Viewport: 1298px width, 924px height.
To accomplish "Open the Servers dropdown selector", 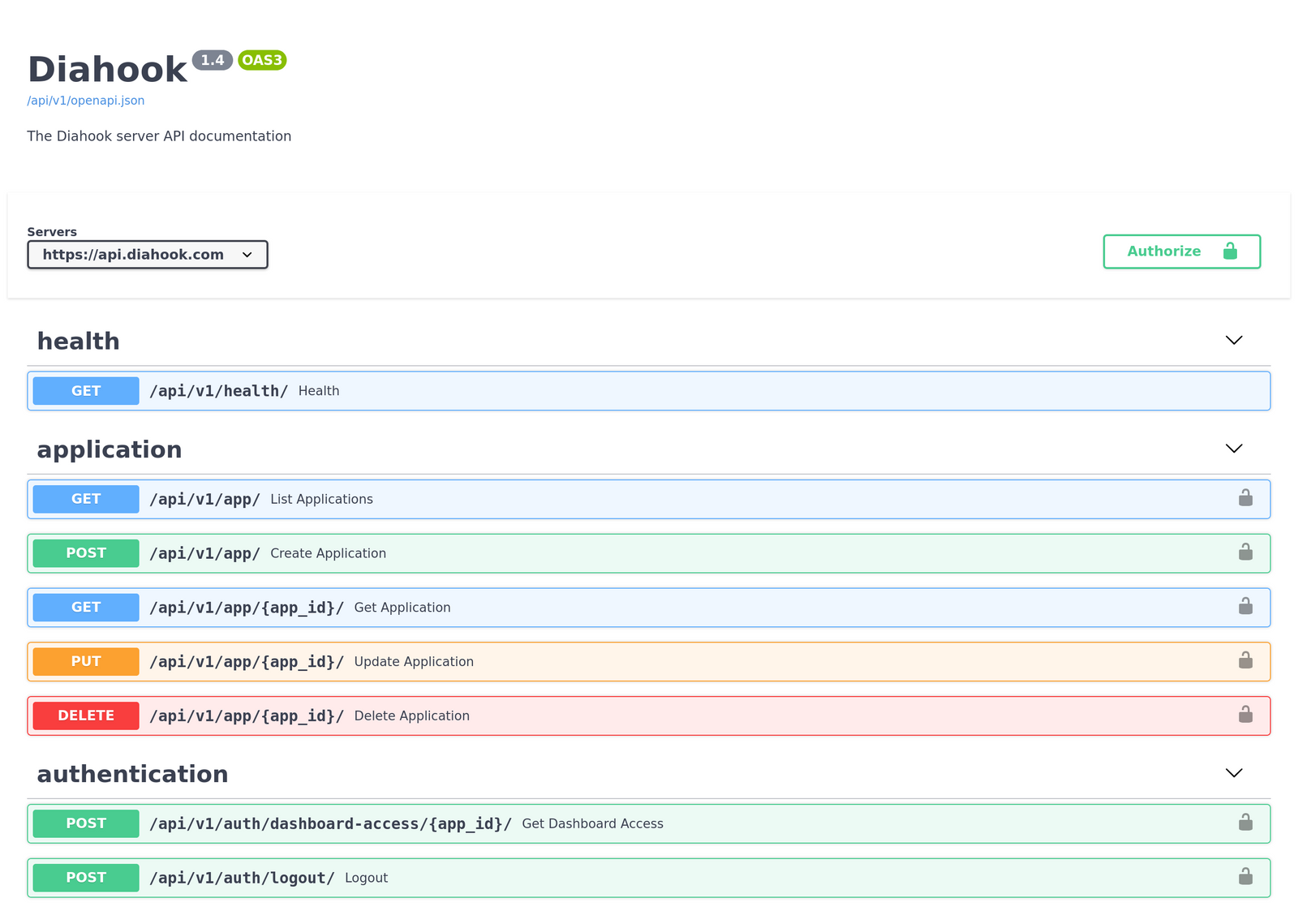I will coord(148,255).
